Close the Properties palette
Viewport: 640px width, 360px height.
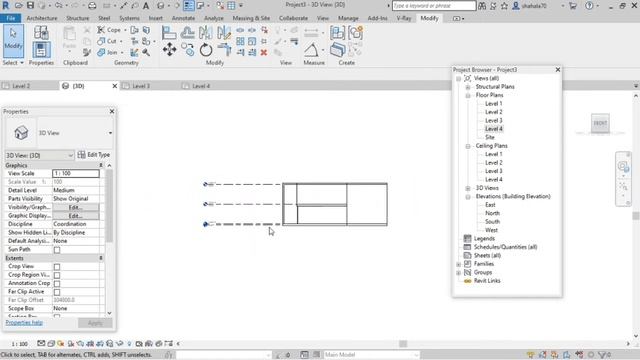pos(112,111)
